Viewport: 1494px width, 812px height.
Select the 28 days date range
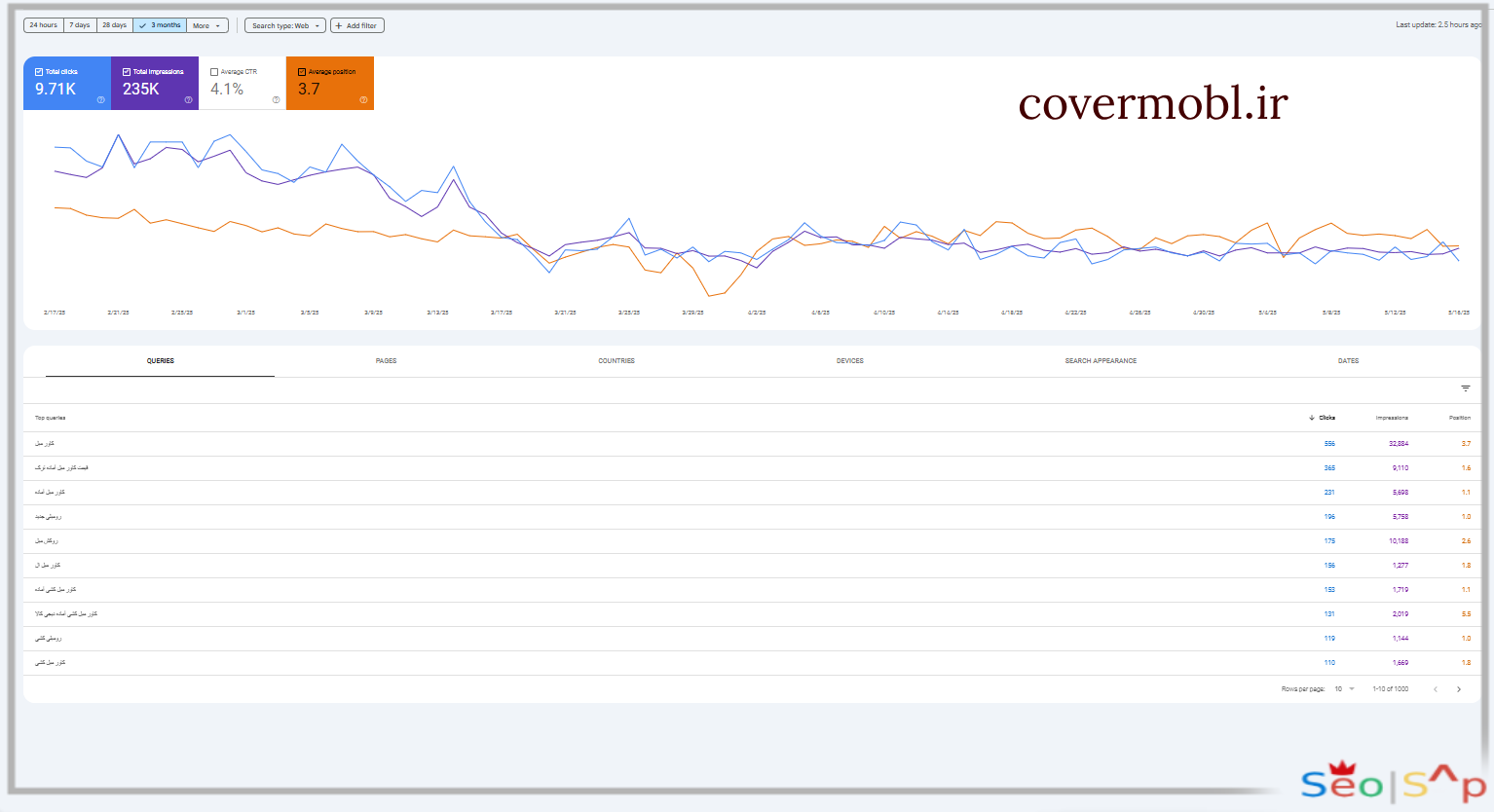(115, 25)
